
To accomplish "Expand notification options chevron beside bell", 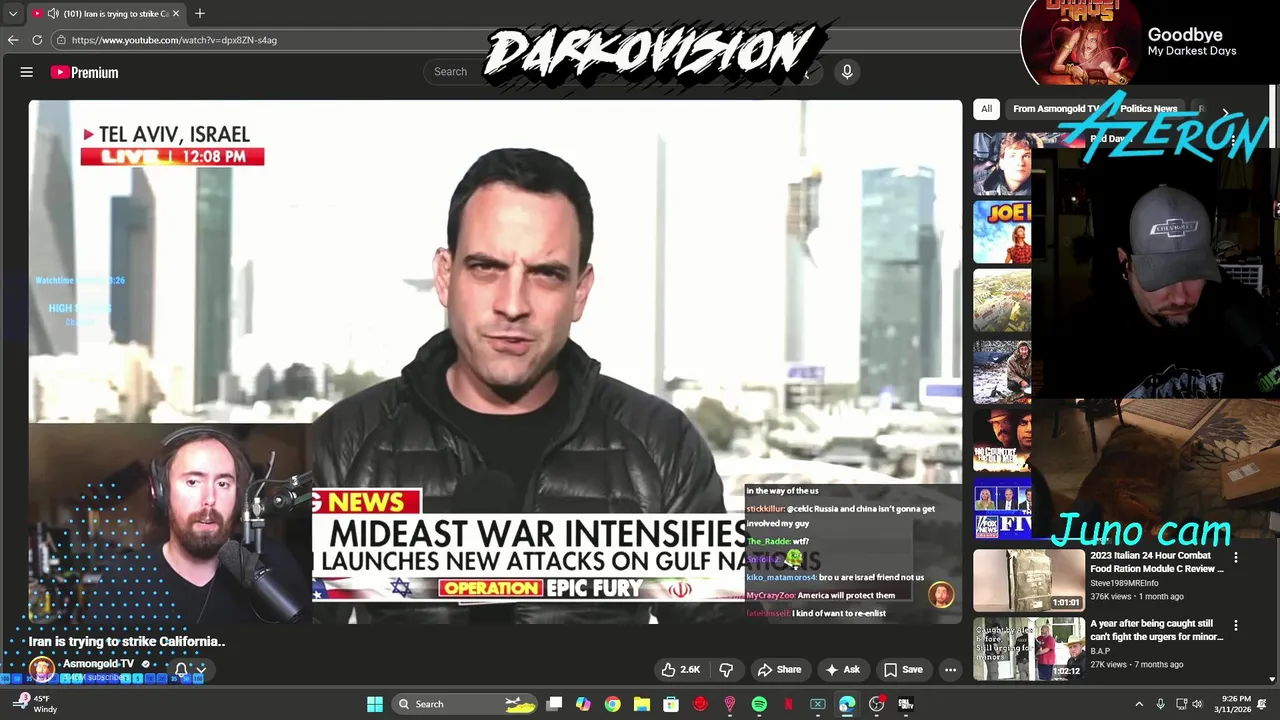I will tap(201, 670).
